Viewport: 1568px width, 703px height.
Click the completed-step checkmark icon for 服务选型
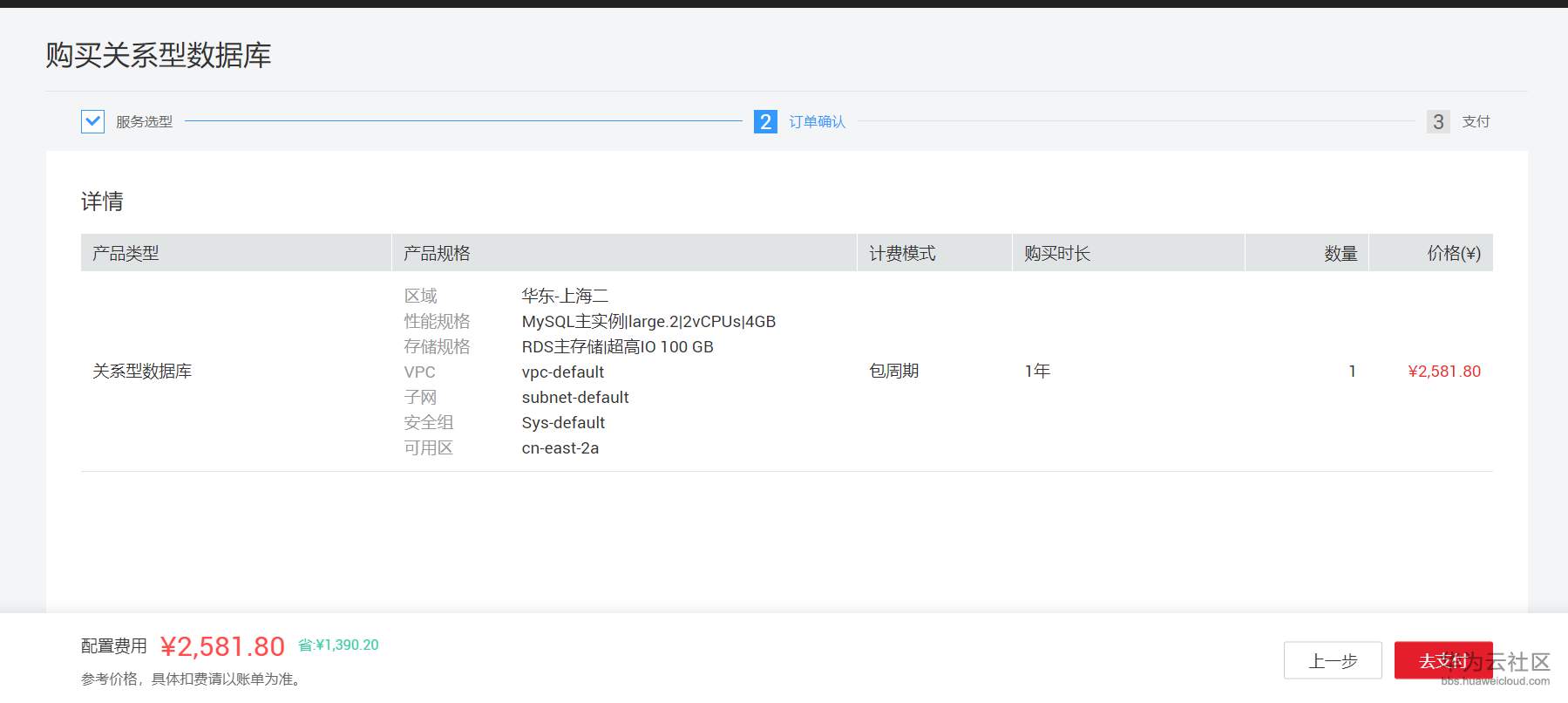pos(92,121)
